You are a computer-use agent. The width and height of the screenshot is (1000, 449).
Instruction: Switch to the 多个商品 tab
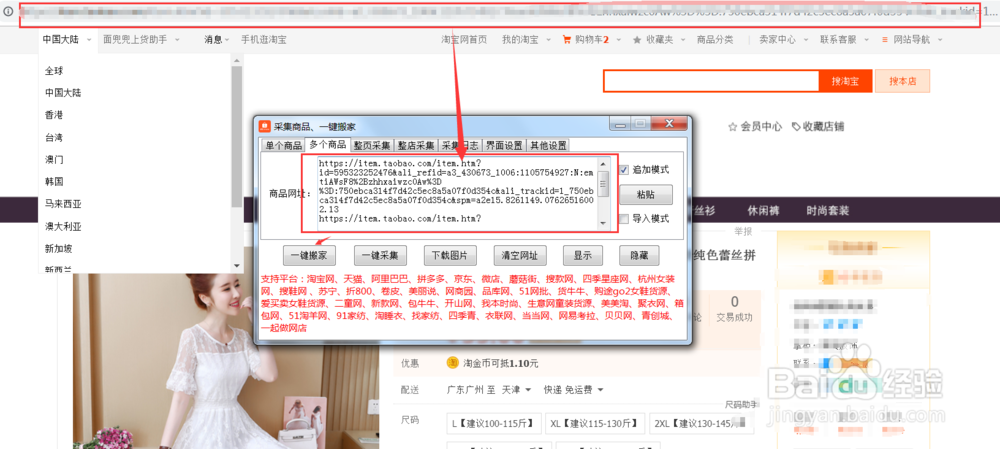coord(328,144)
